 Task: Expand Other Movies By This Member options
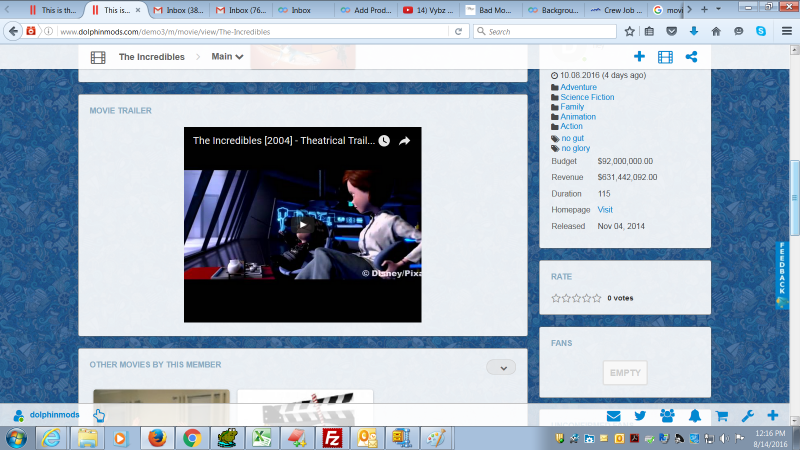[x=501, y=367]
